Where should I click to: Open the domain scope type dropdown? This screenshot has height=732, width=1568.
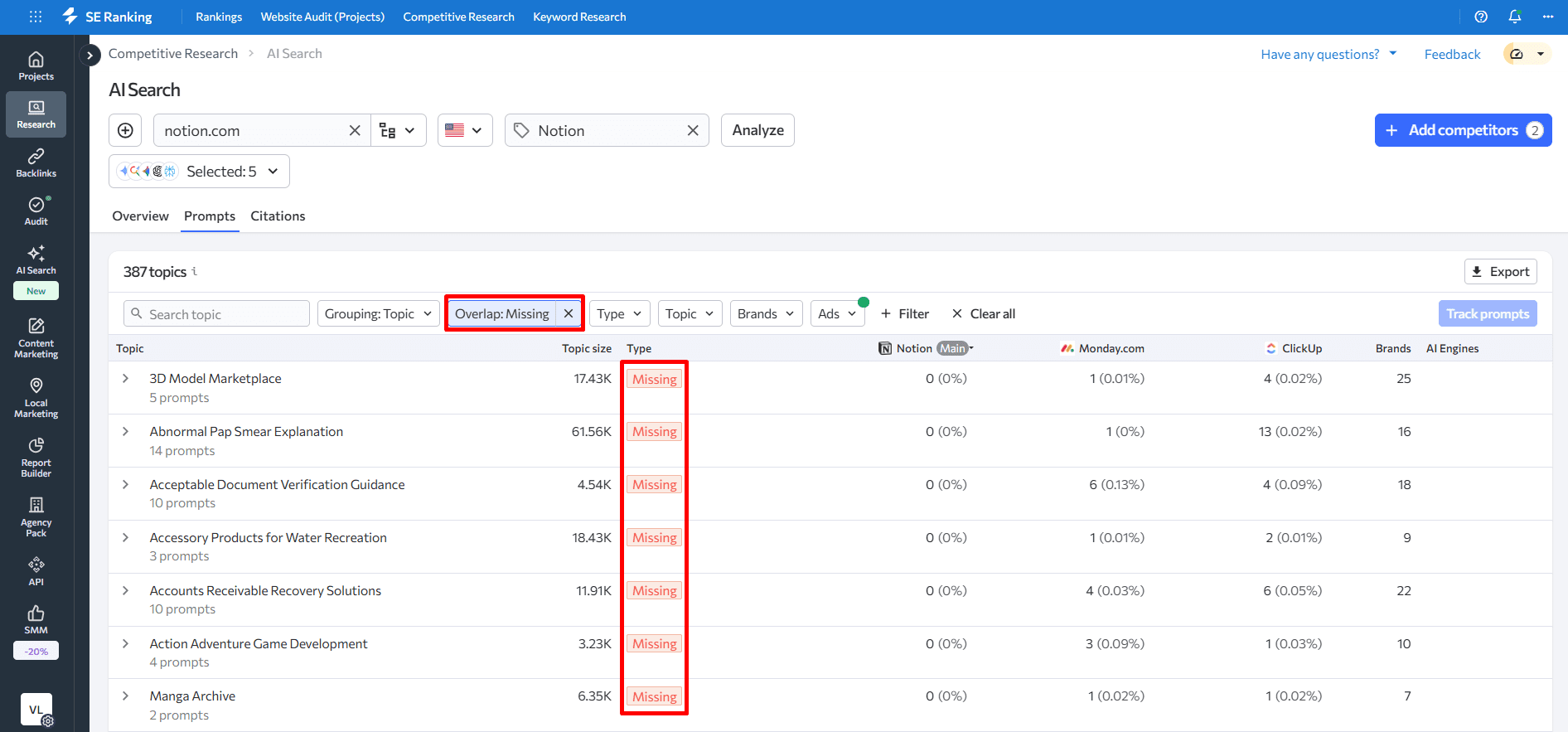[398, 130]
